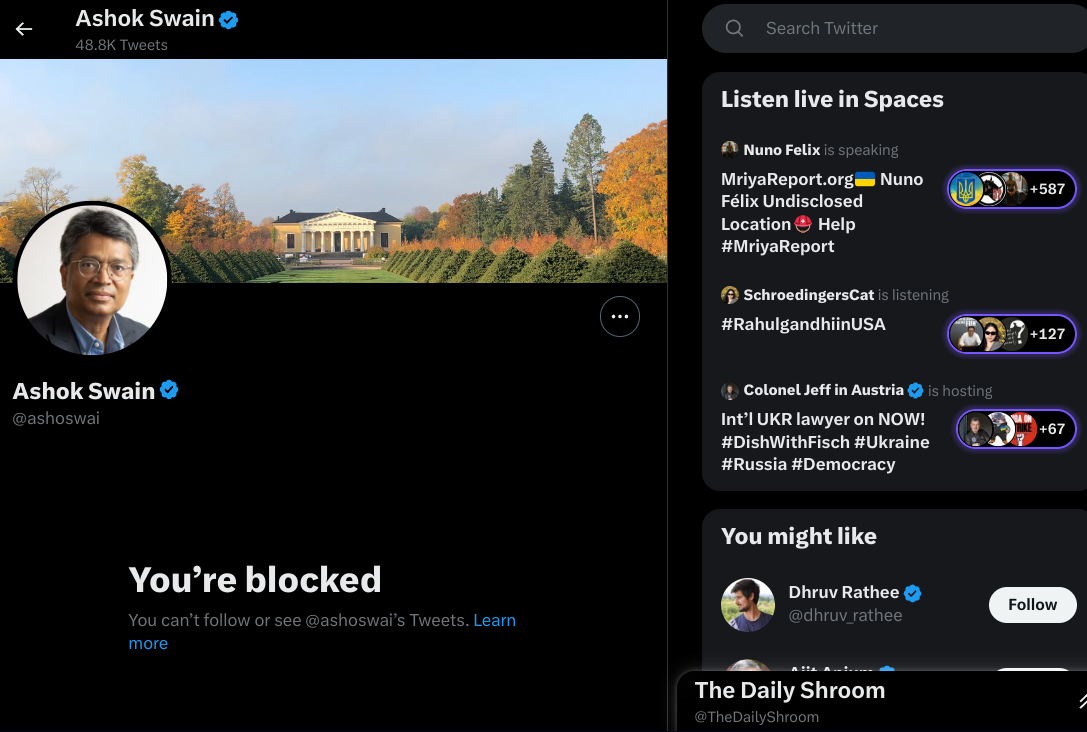The height and width of the screenshot is (732, 1087).
Task: Click verified badge beside Ashok Swain profile name
Action: tap(170, 390)
